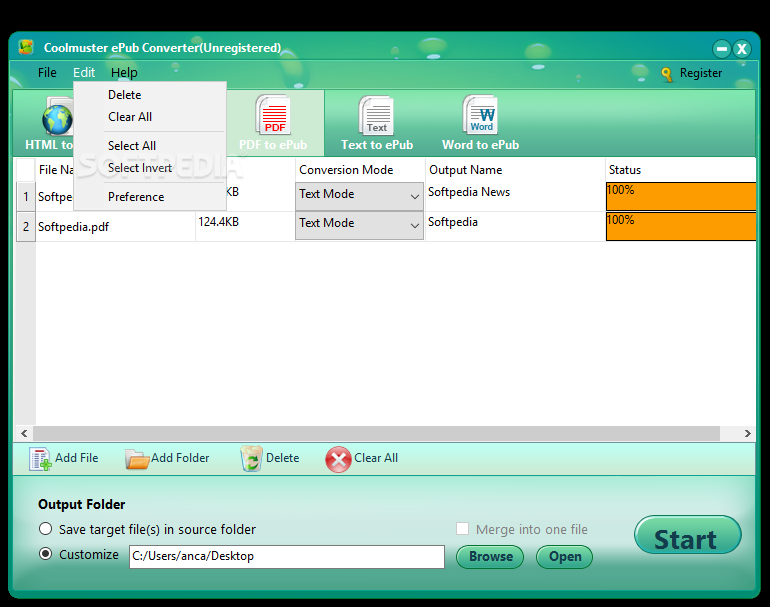
Task: Click the bottom Clear All label
Action: pyautogui.click(x=376, y=458)
